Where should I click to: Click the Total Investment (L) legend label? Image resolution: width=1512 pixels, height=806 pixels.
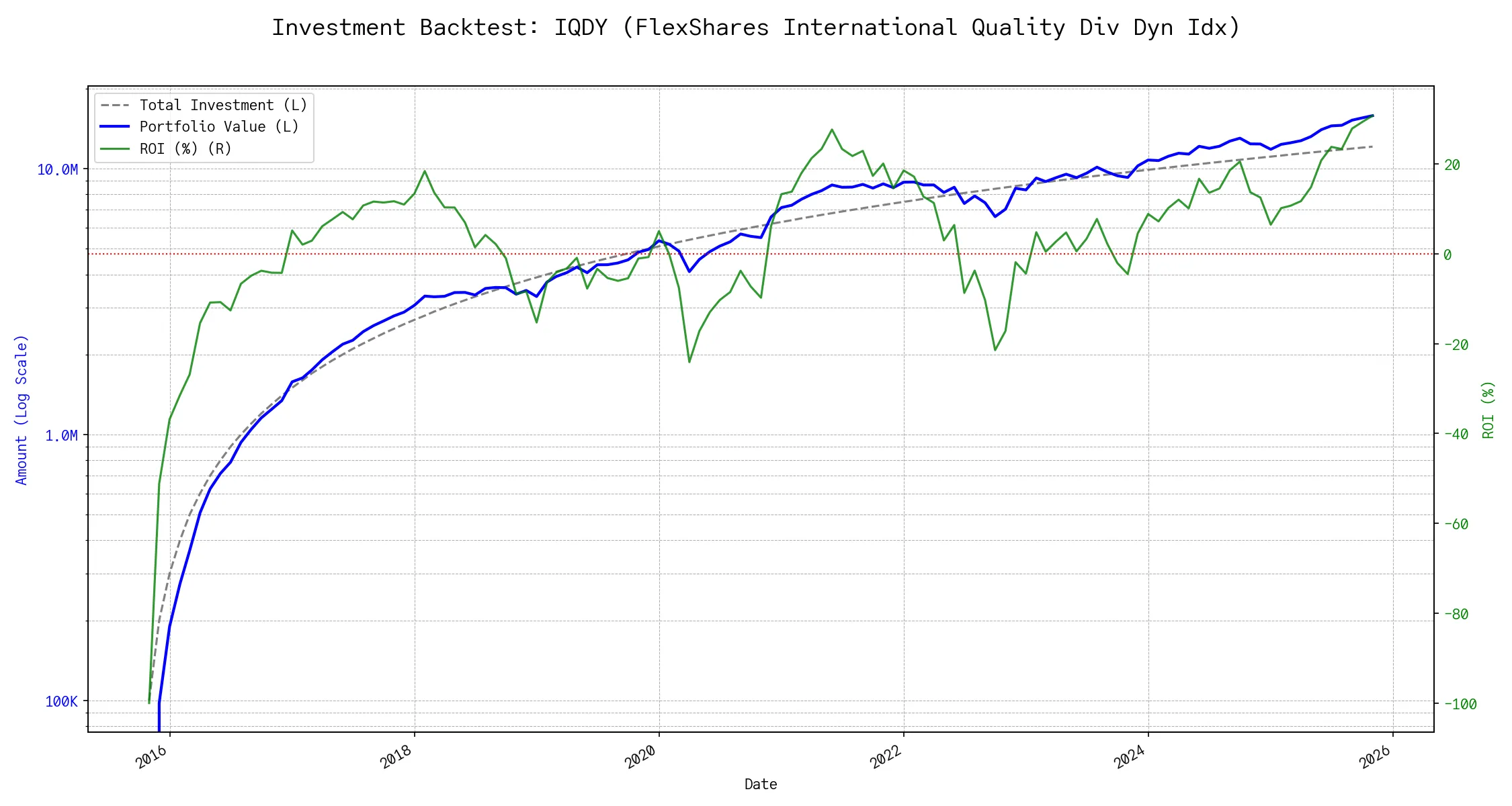(x=223, y=105)
